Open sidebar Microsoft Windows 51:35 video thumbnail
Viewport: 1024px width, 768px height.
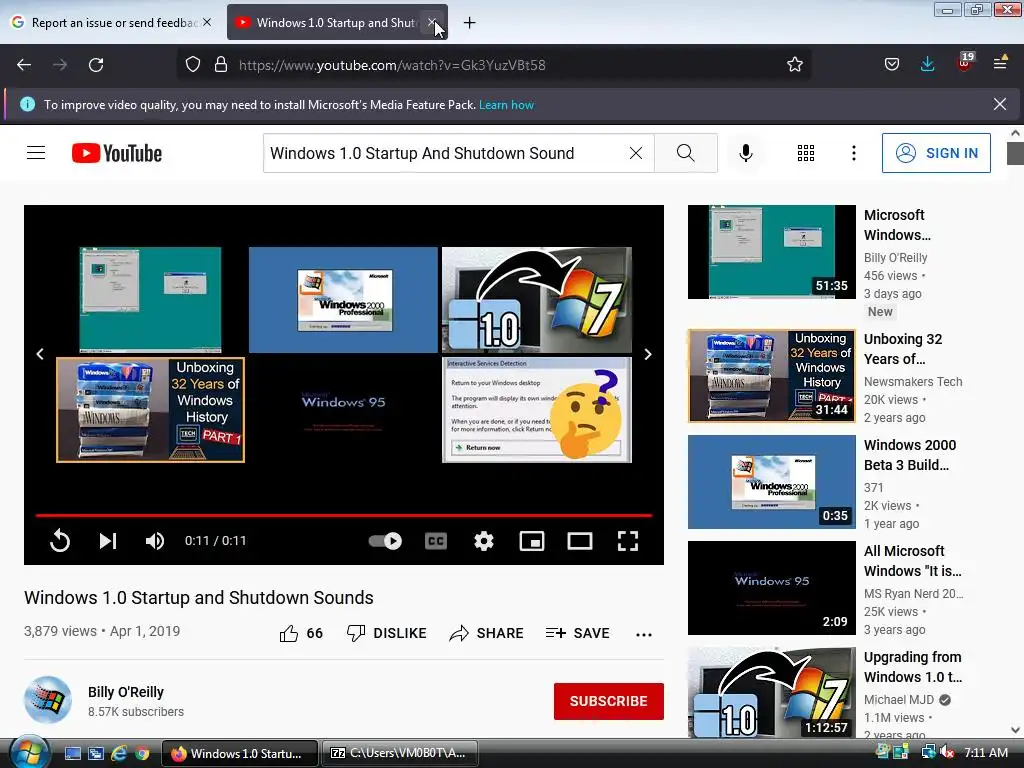coord(771,252)
